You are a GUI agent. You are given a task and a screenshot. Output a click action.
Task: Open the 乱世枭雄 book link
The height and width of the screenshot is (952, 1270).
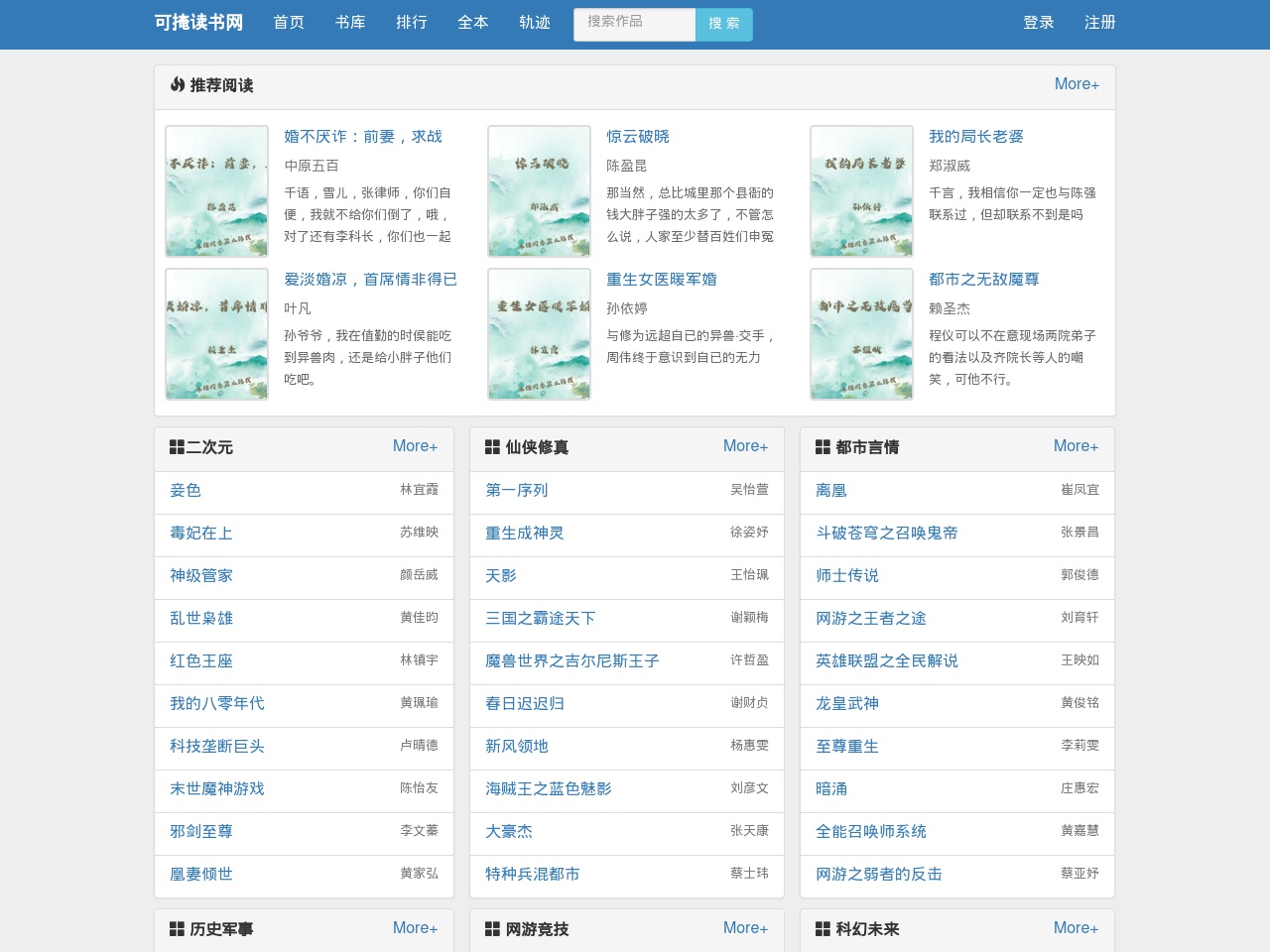[x=201, y=618]
